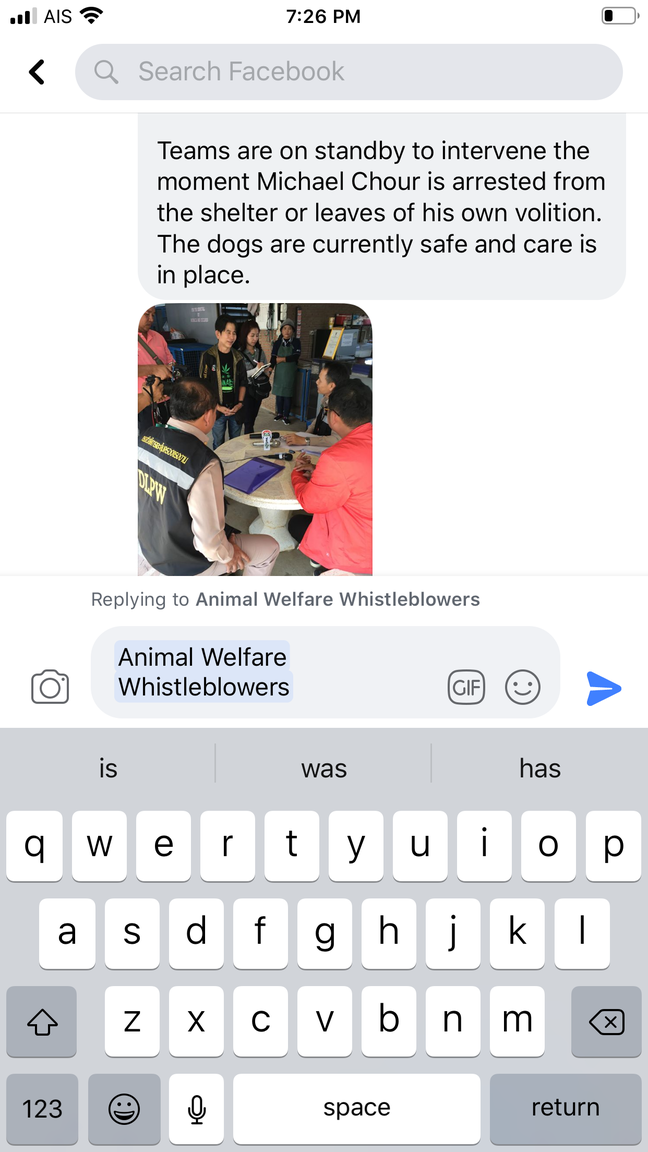Tap the keyboard microphone dictation key

(x=196, y=1108)
